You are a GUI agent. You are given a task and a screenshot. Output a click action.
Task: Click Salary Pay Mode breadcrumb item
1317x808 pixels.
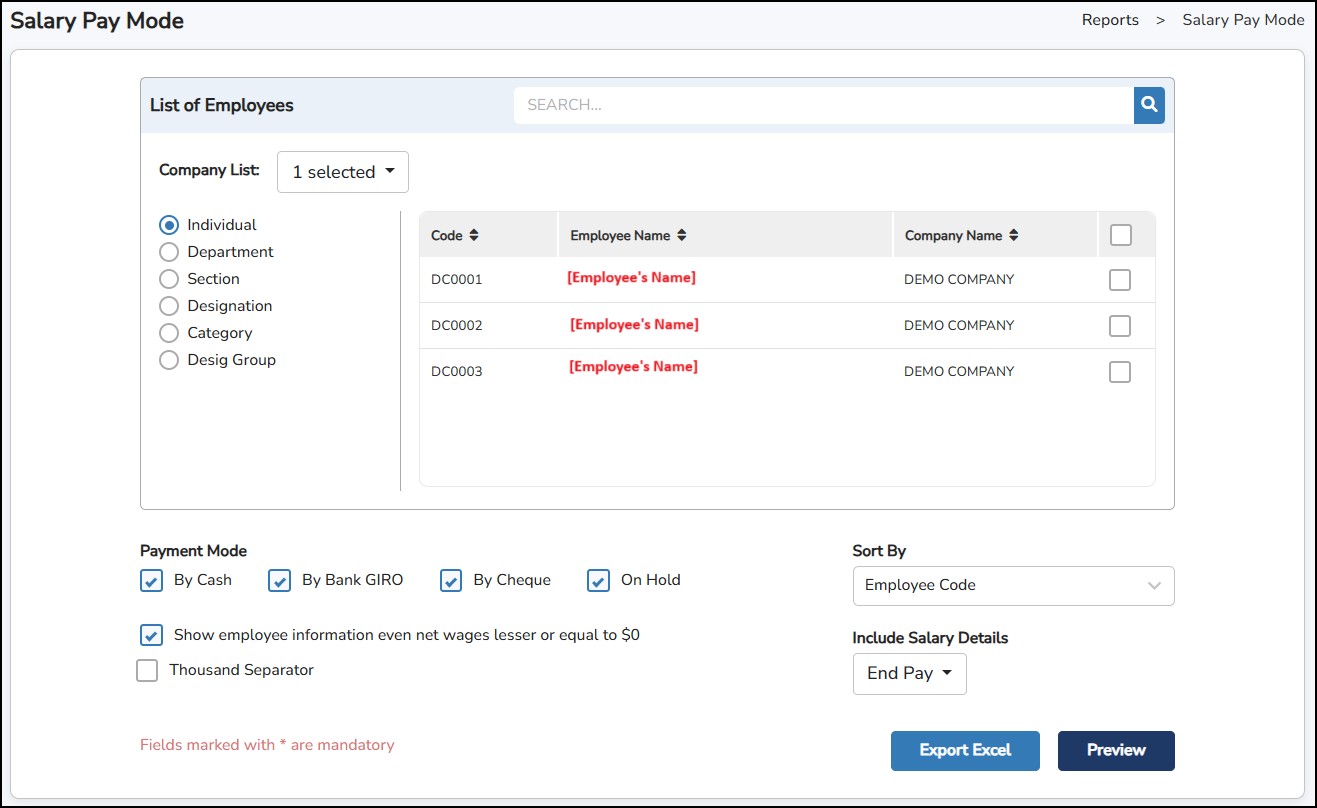click(1243, 20)
